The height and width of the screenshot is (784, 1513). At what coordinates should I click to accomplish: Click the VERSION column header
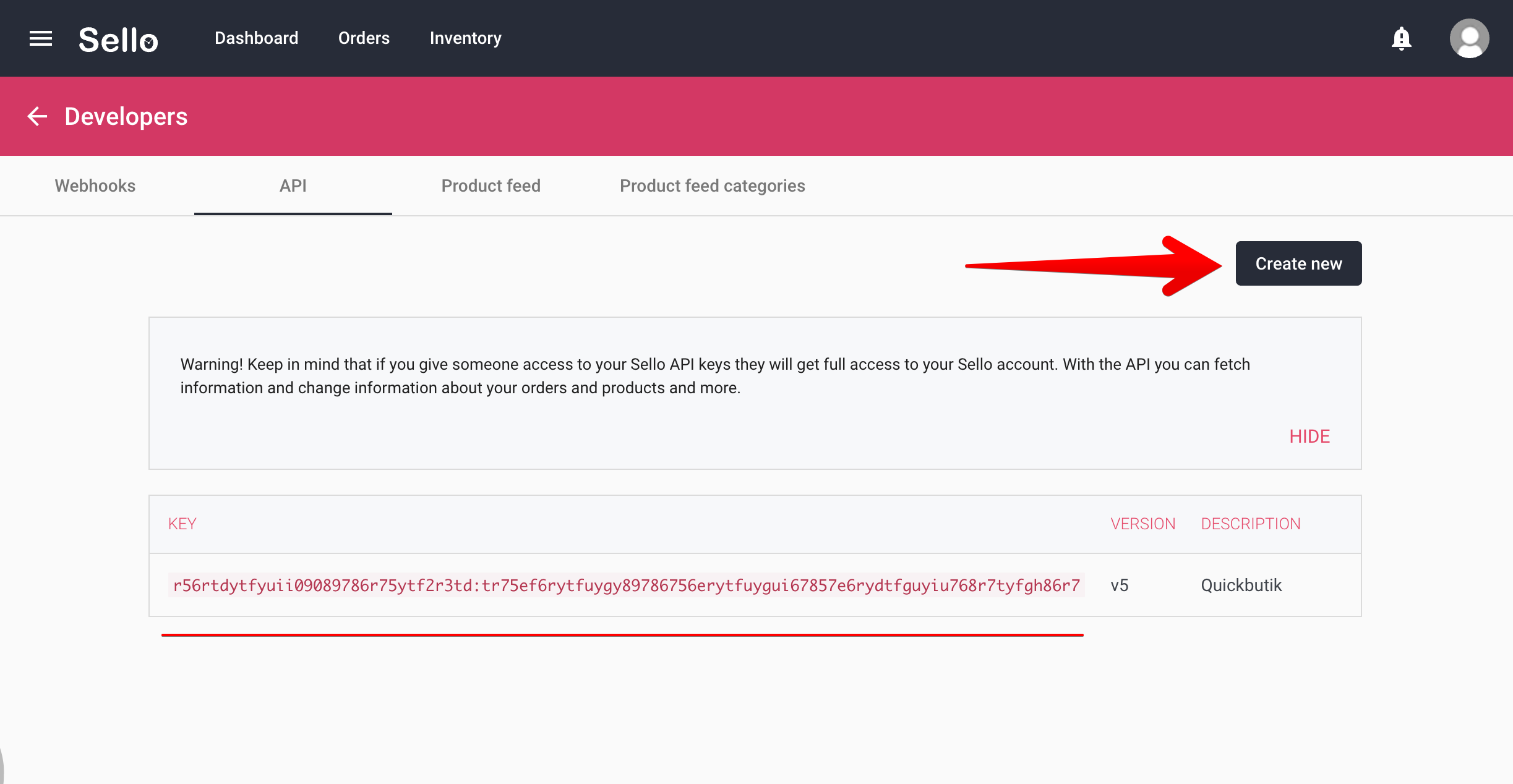pos(1142,524)
